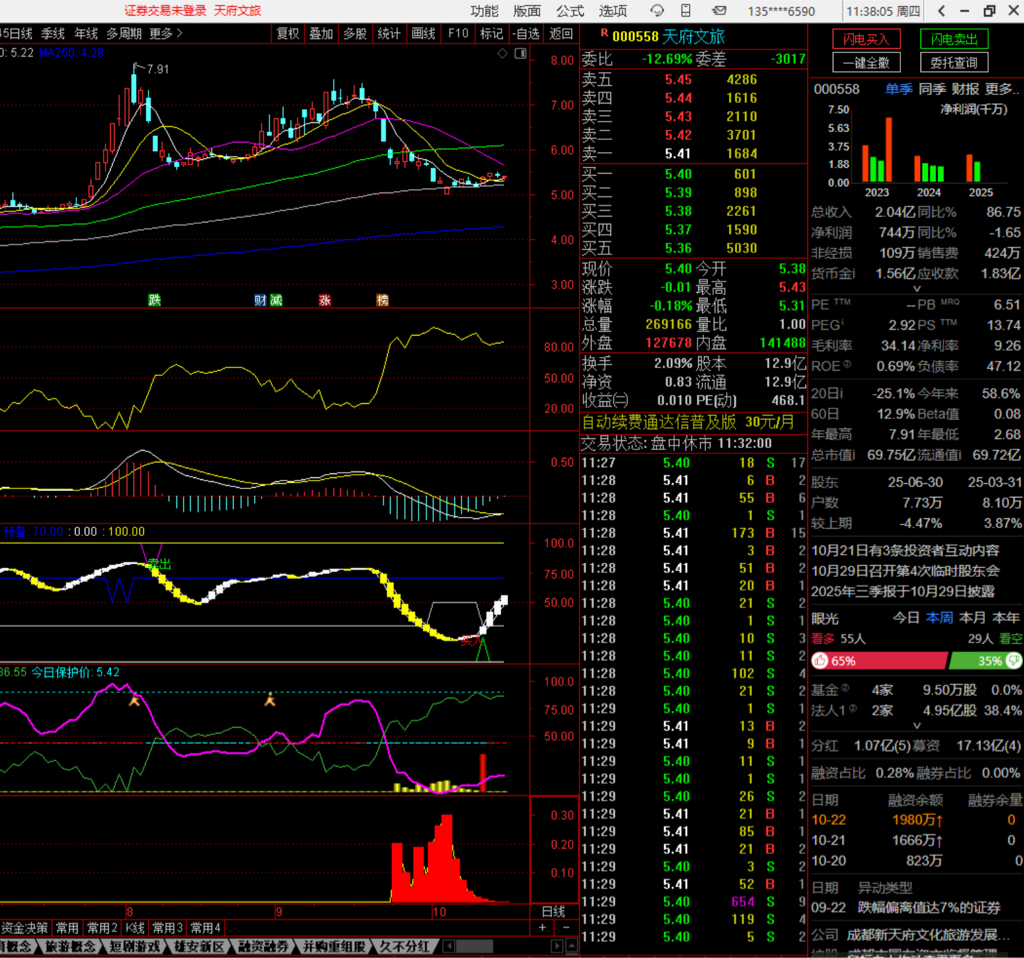Screen dimensions: 1024x958
Task: Open the 证券交易未登录 login link
Action: tap(165, 10)
